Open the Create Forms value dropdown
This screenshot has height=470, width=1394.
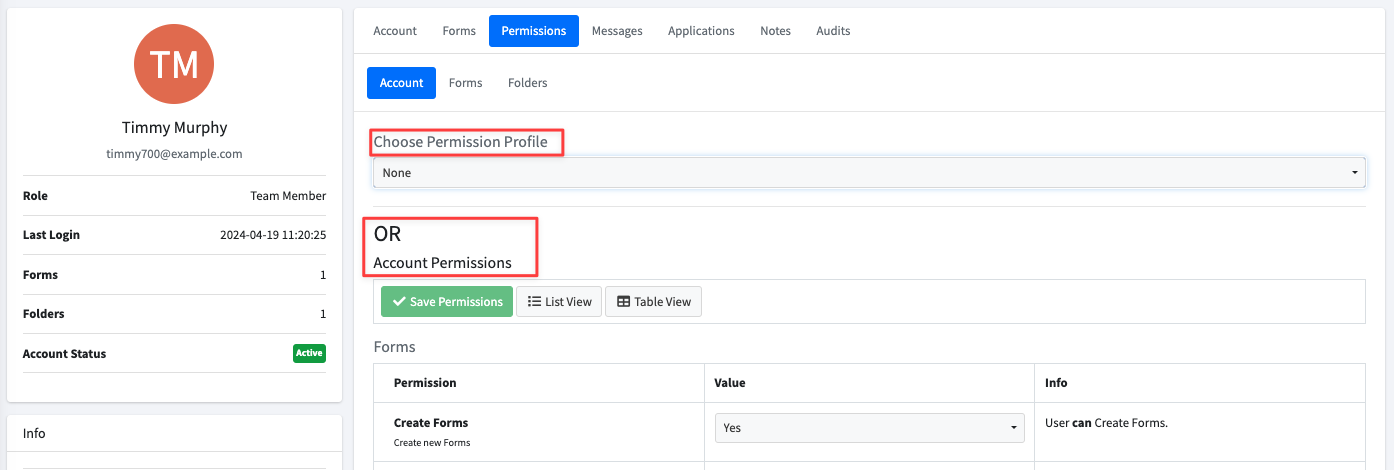point(869,428)
